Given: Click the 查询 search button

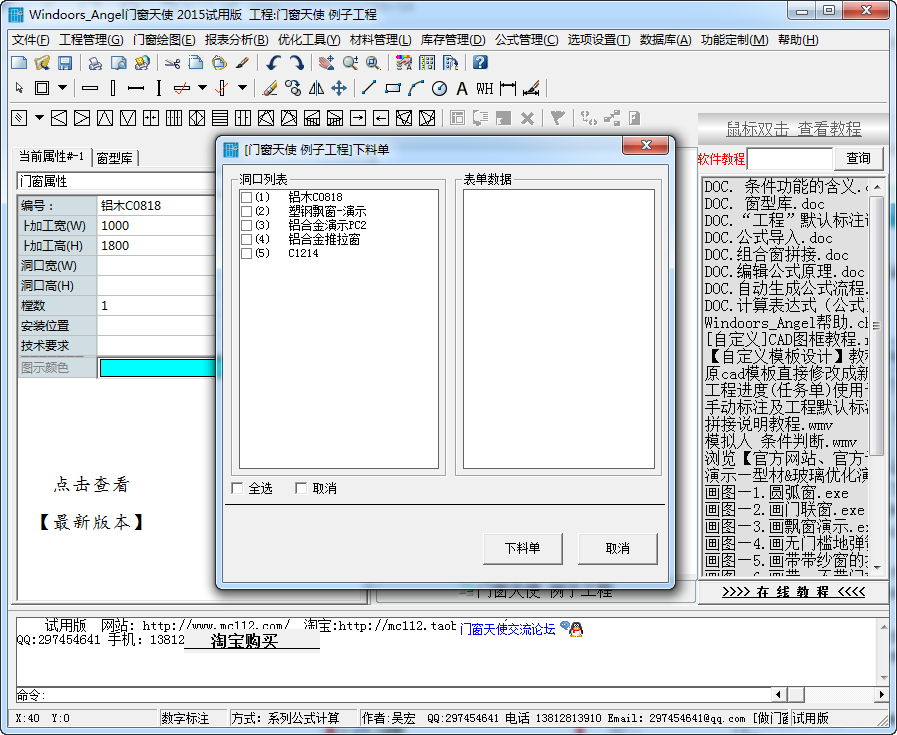Looking at the screenshot, I should [859, 158].
